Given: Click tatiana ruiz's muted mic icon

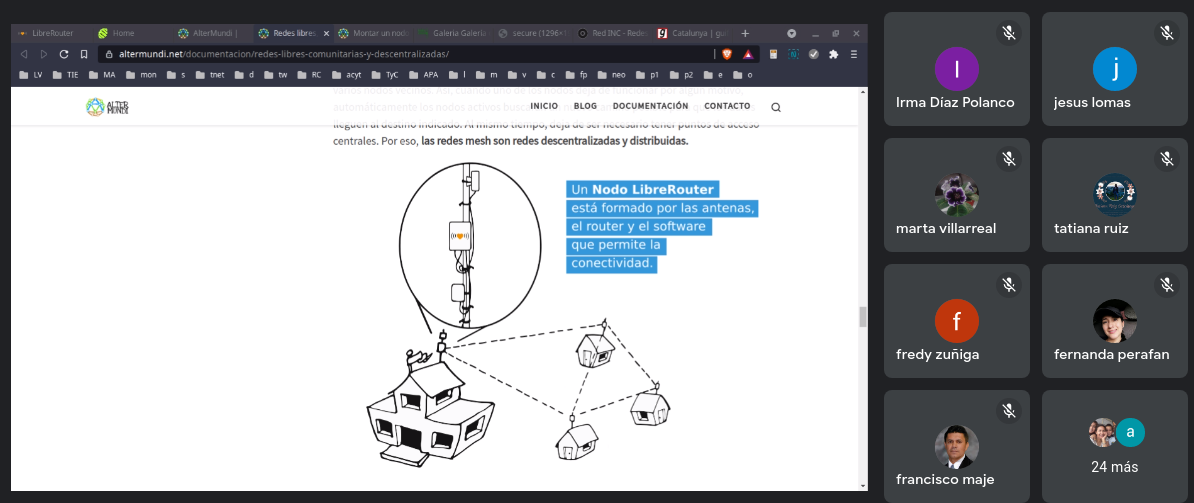Looking at the screenshot, I should point(1167,159).
